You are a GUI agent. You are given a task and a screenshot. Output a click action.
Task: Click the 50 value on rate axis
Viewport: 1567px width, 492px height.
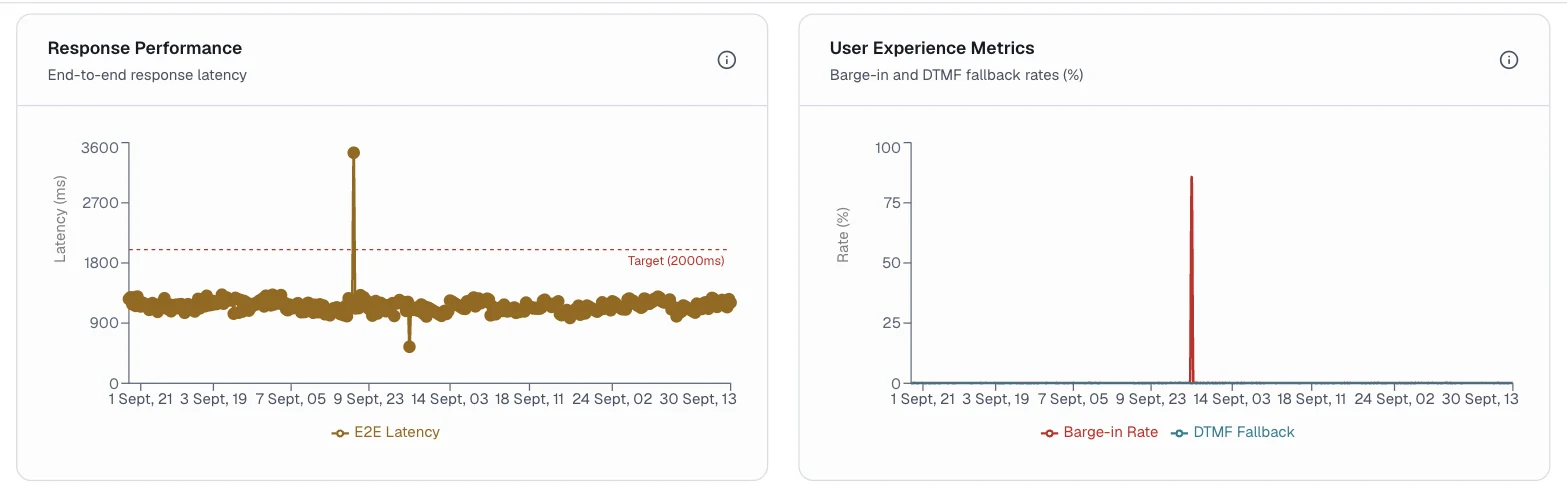(892, 263)
